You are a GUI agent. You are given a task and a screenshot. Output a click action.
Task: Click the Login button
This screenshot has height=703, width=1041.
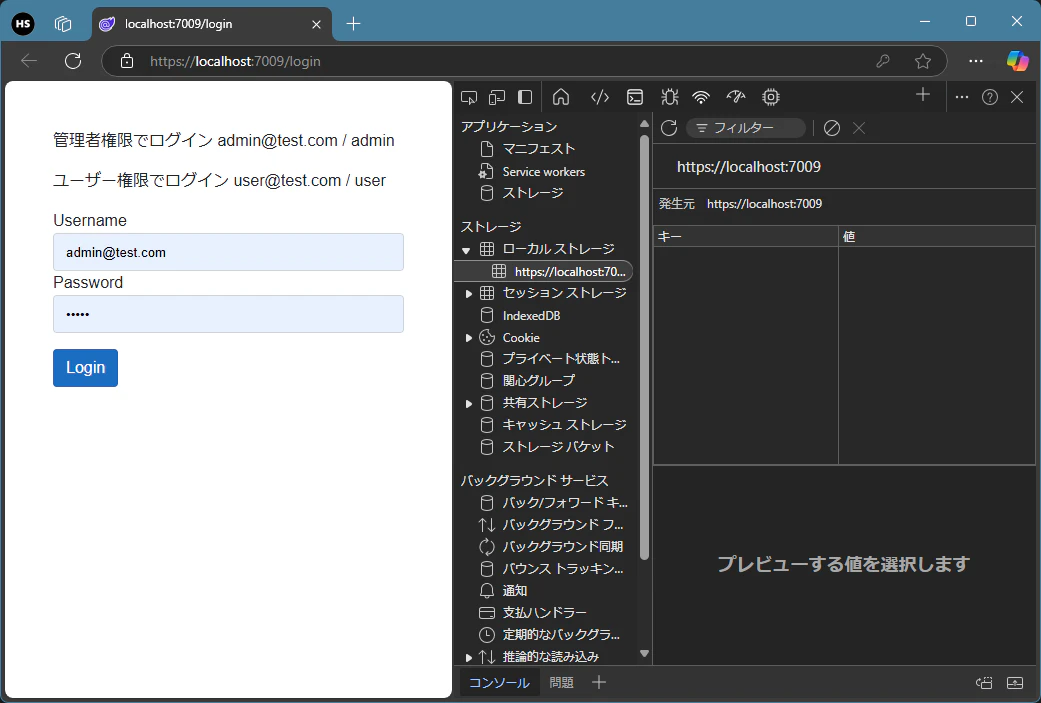click(x=86, y=368)
